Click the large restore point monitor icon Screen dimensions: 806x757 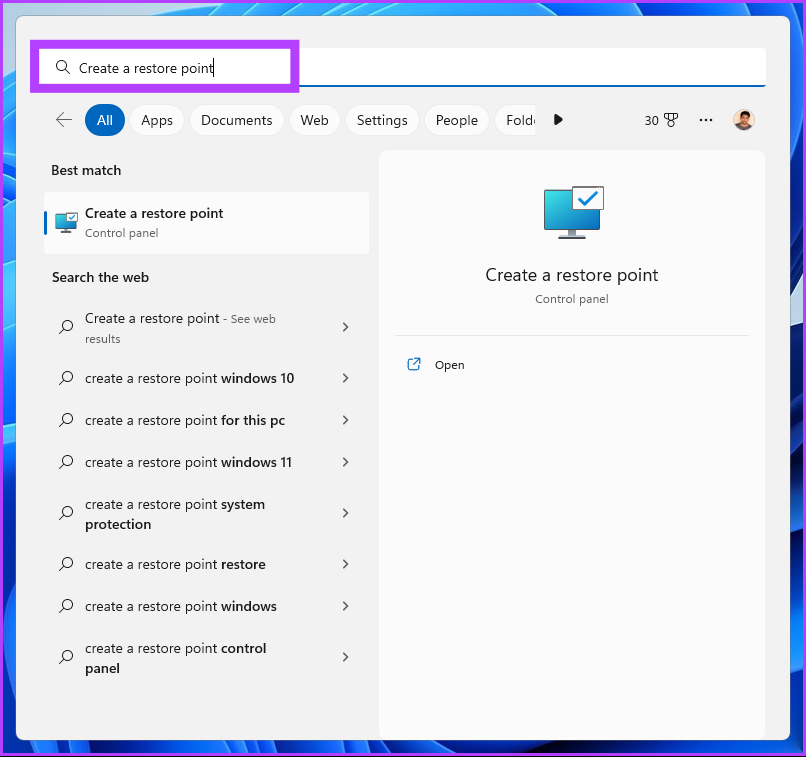coord(572,212)
